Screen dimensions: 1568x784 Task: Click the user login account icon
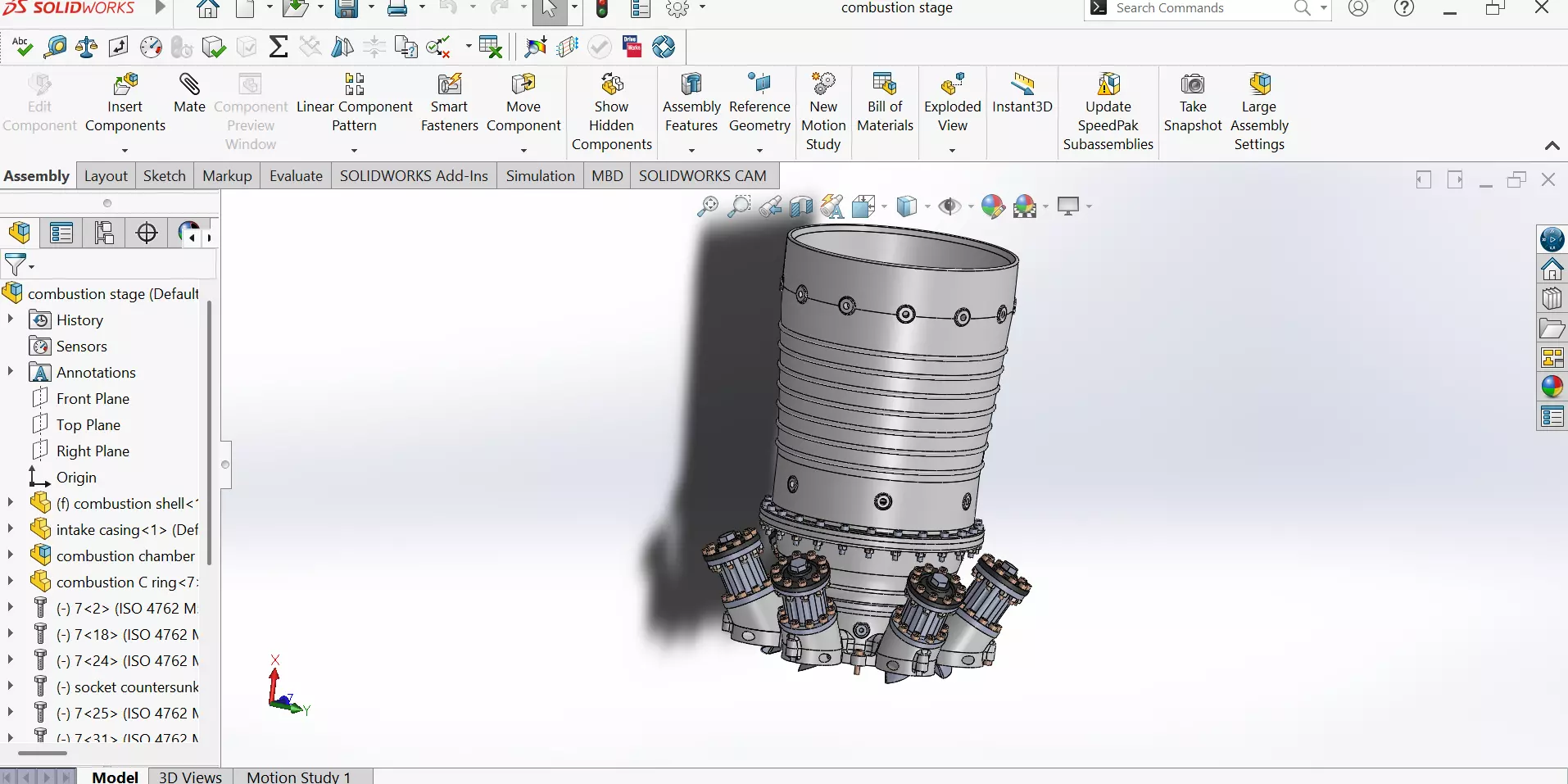[1358, 8]
